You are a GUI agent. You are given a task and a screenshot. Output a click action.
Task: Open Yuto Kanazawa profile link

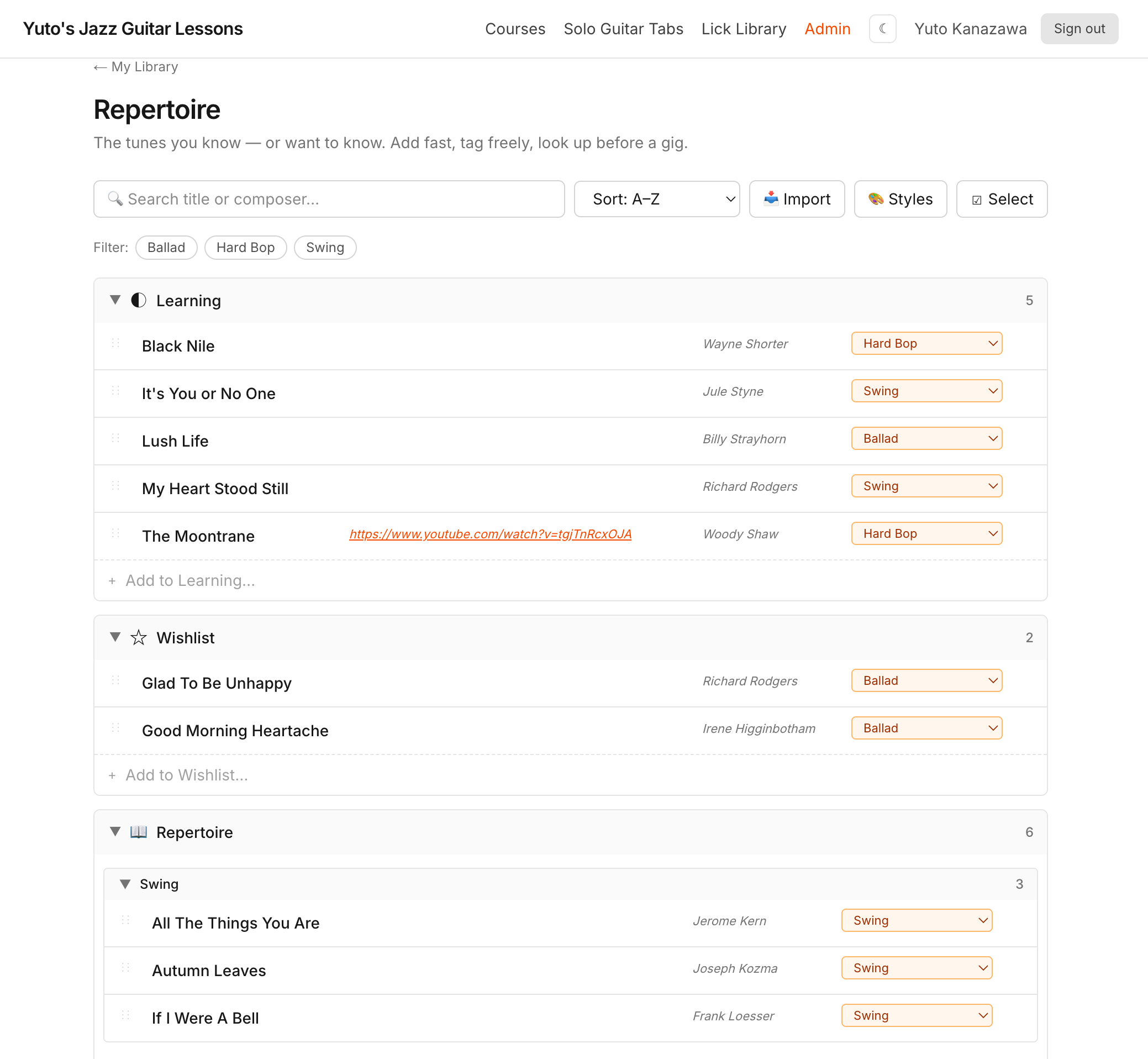point(970,29)
